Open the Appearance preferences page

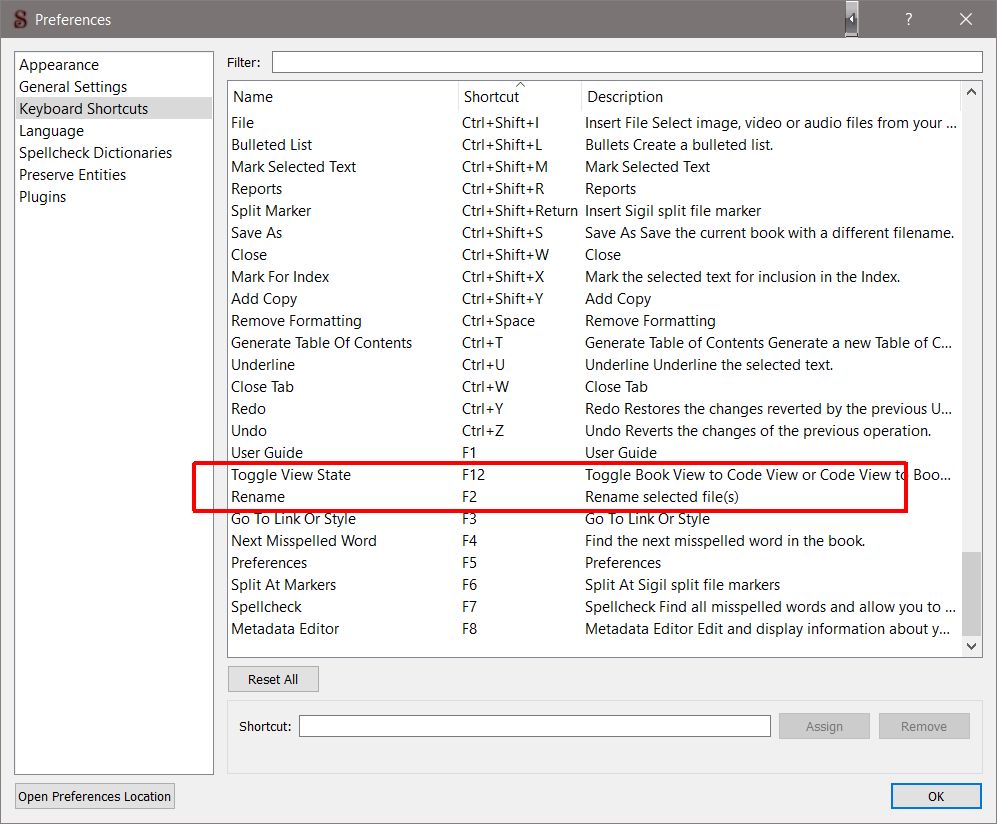coord(59,65)
